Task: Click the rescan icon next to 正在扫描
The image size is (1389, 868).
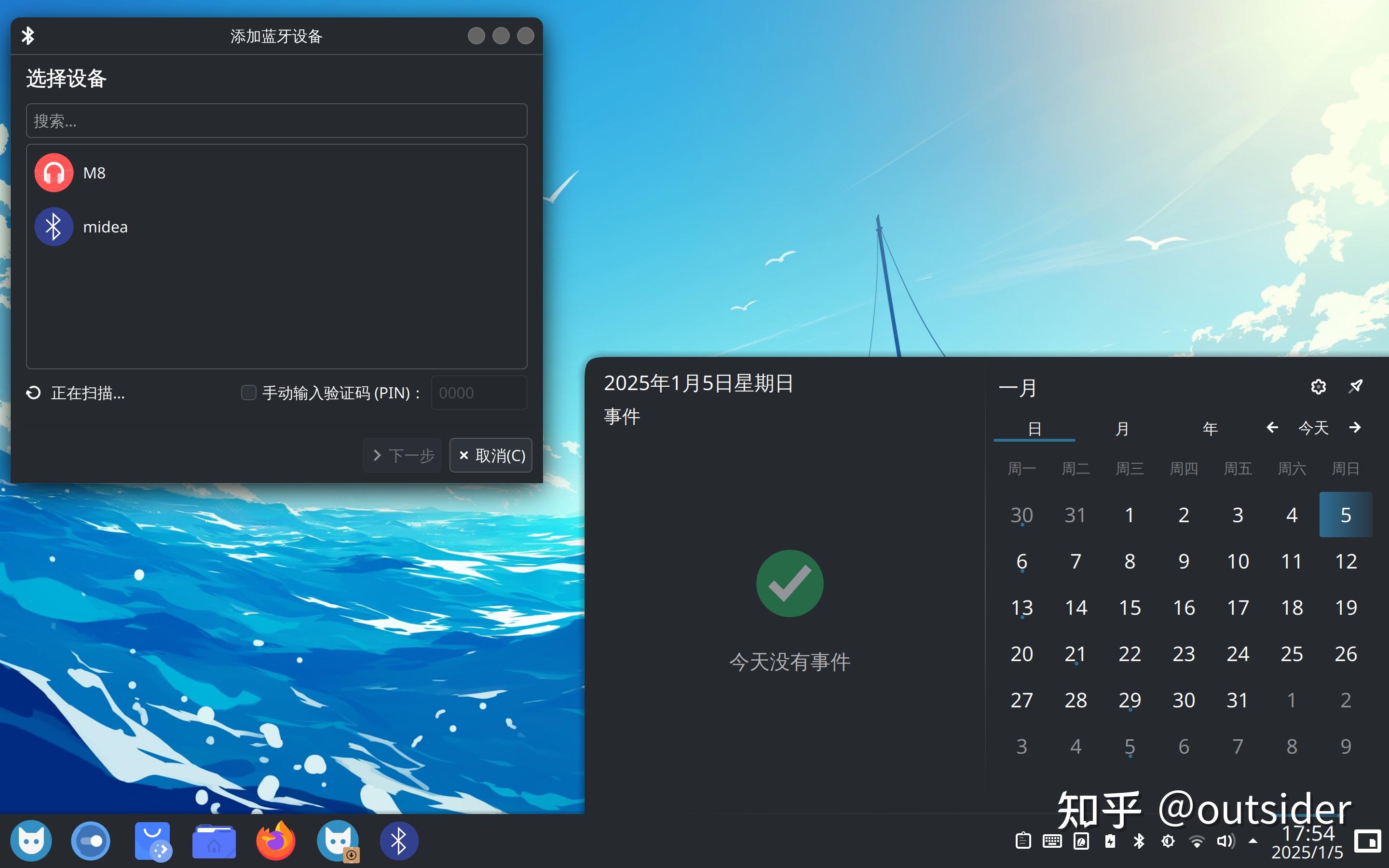Action: [33, 393]
